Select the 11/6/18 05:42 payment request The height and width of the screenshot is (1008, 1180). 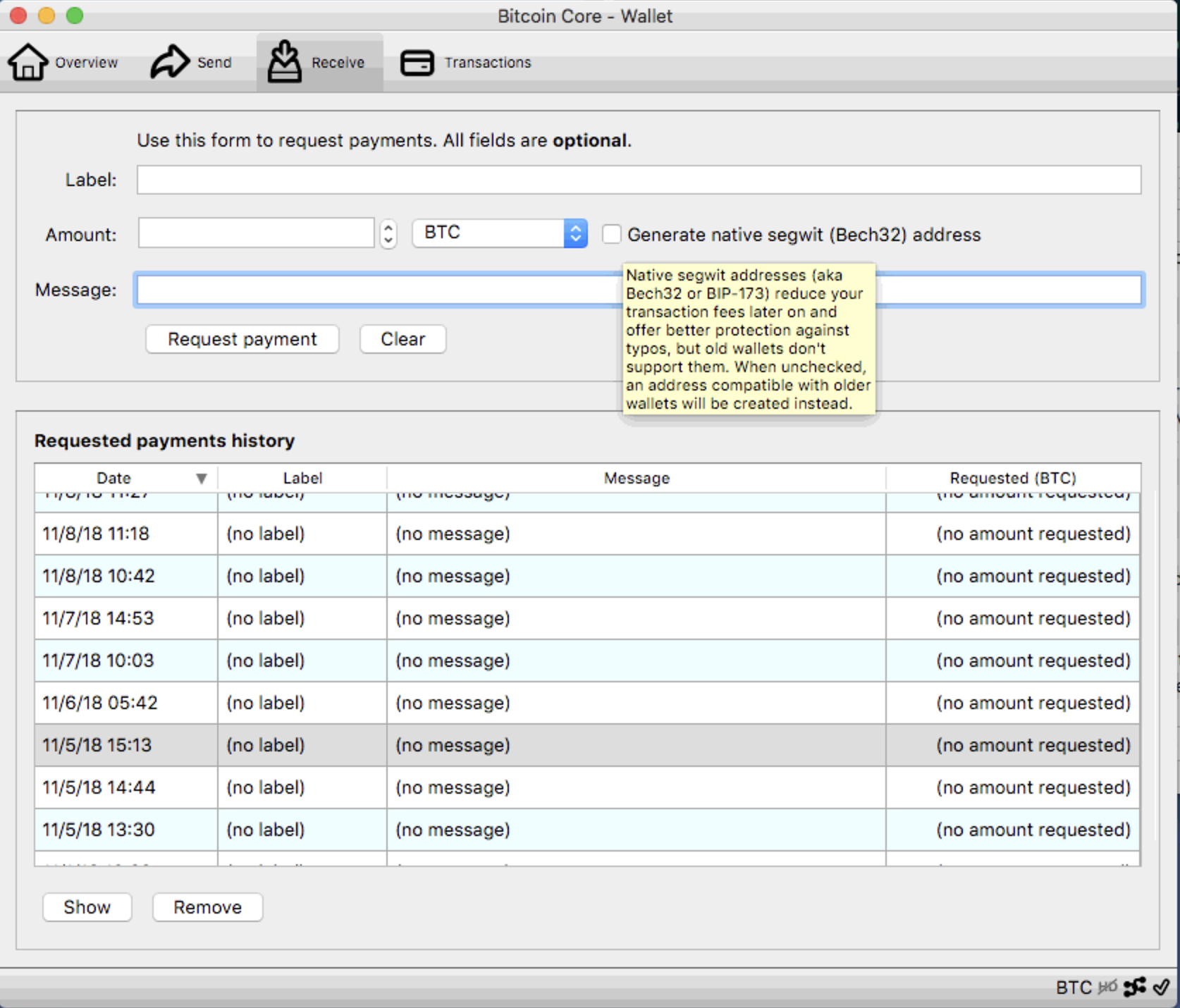pos(587,703)
